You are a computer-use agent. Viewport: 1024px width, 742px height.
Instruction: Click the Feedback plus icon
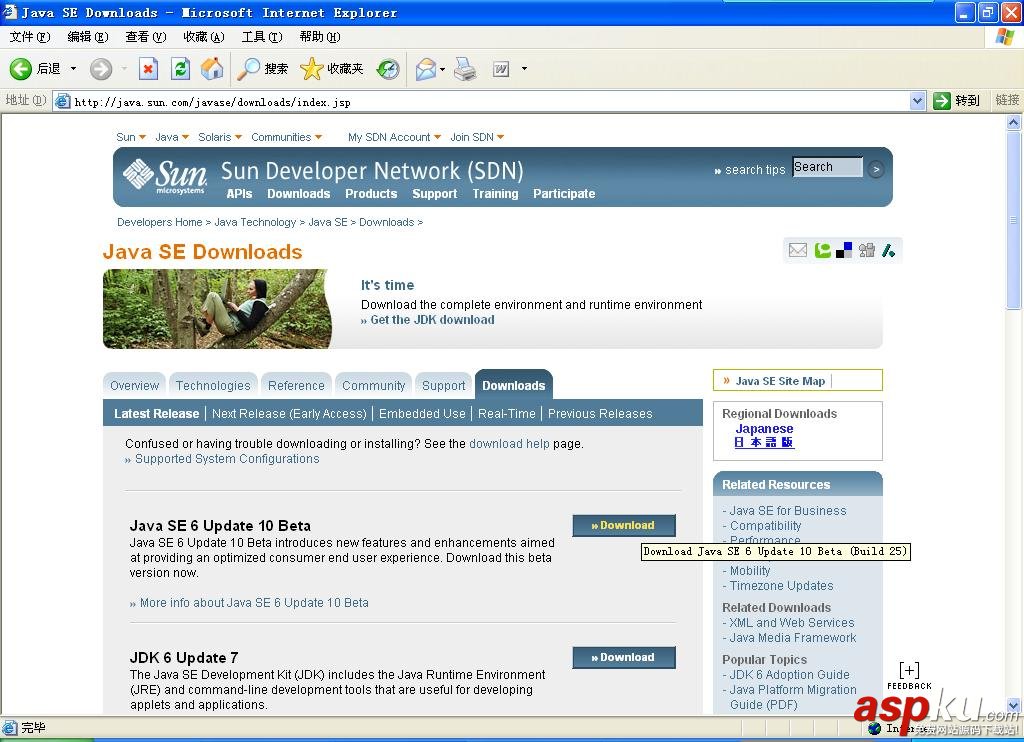[x=909, y=670]
